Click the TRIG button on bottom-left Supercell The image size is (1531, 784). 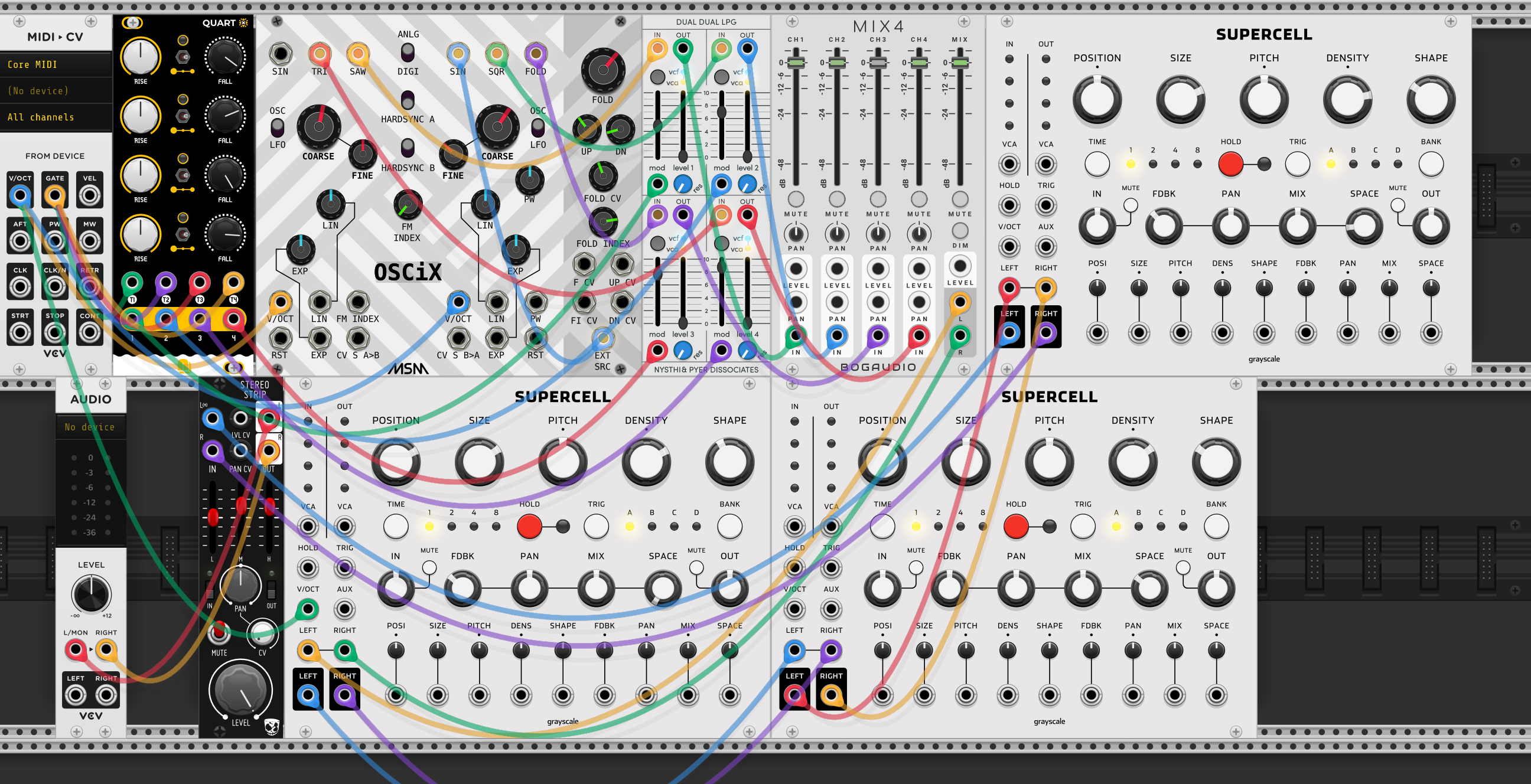pyautogui.click(x=596, y=526)
